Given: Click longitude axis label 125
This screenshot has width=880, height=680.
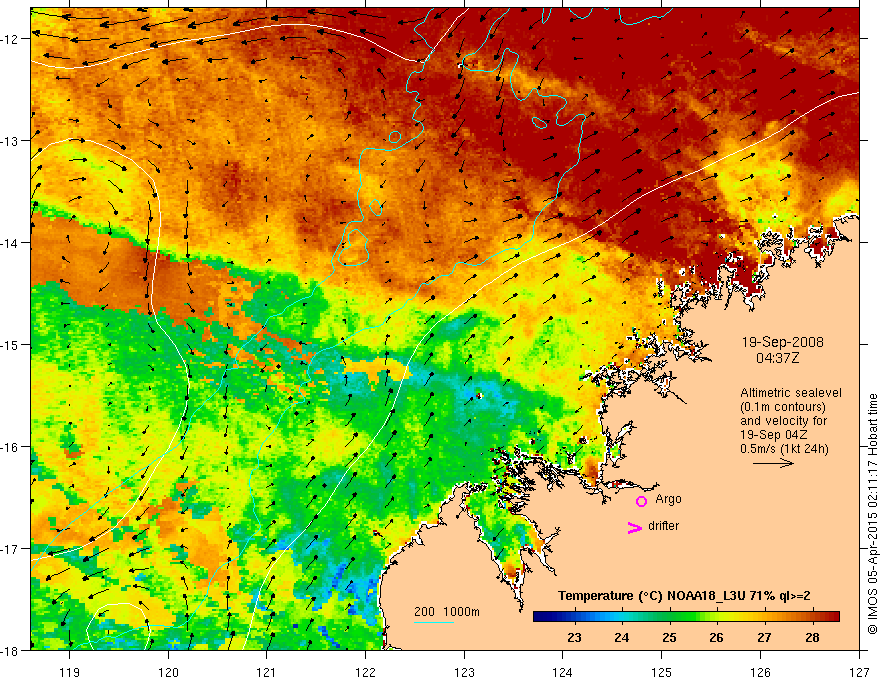Looking at the screenshot, I should 662,672.
